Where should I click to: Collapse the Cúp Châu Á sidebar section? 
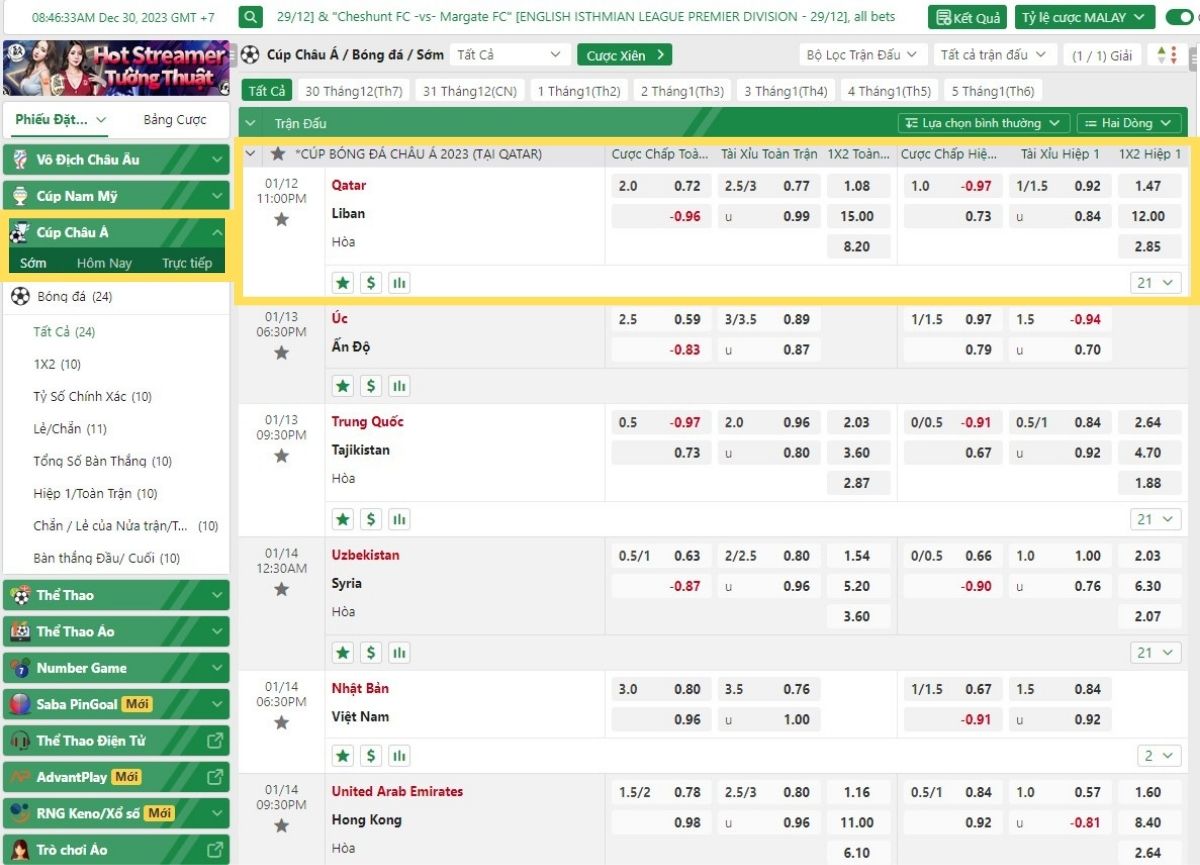coord(217,233)
